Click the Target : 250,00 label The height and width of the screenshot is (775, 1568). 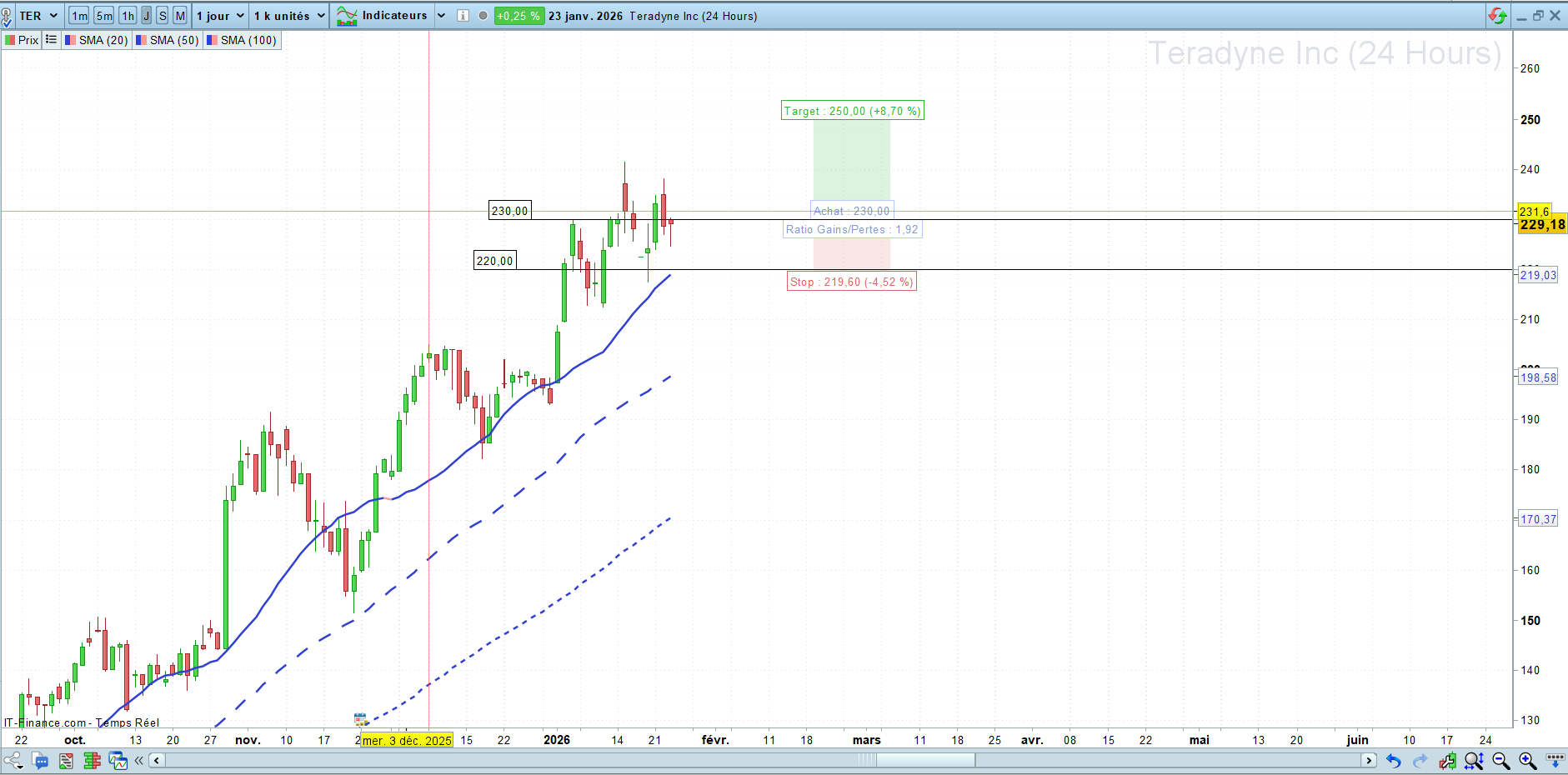852,111
